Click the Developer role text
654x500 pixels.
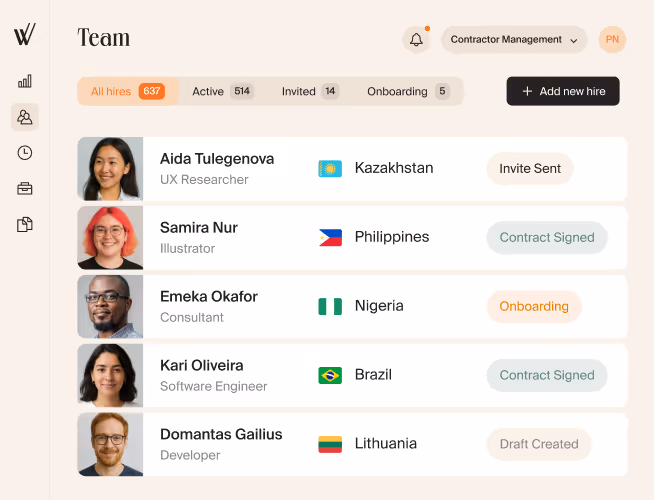[190, 455]
